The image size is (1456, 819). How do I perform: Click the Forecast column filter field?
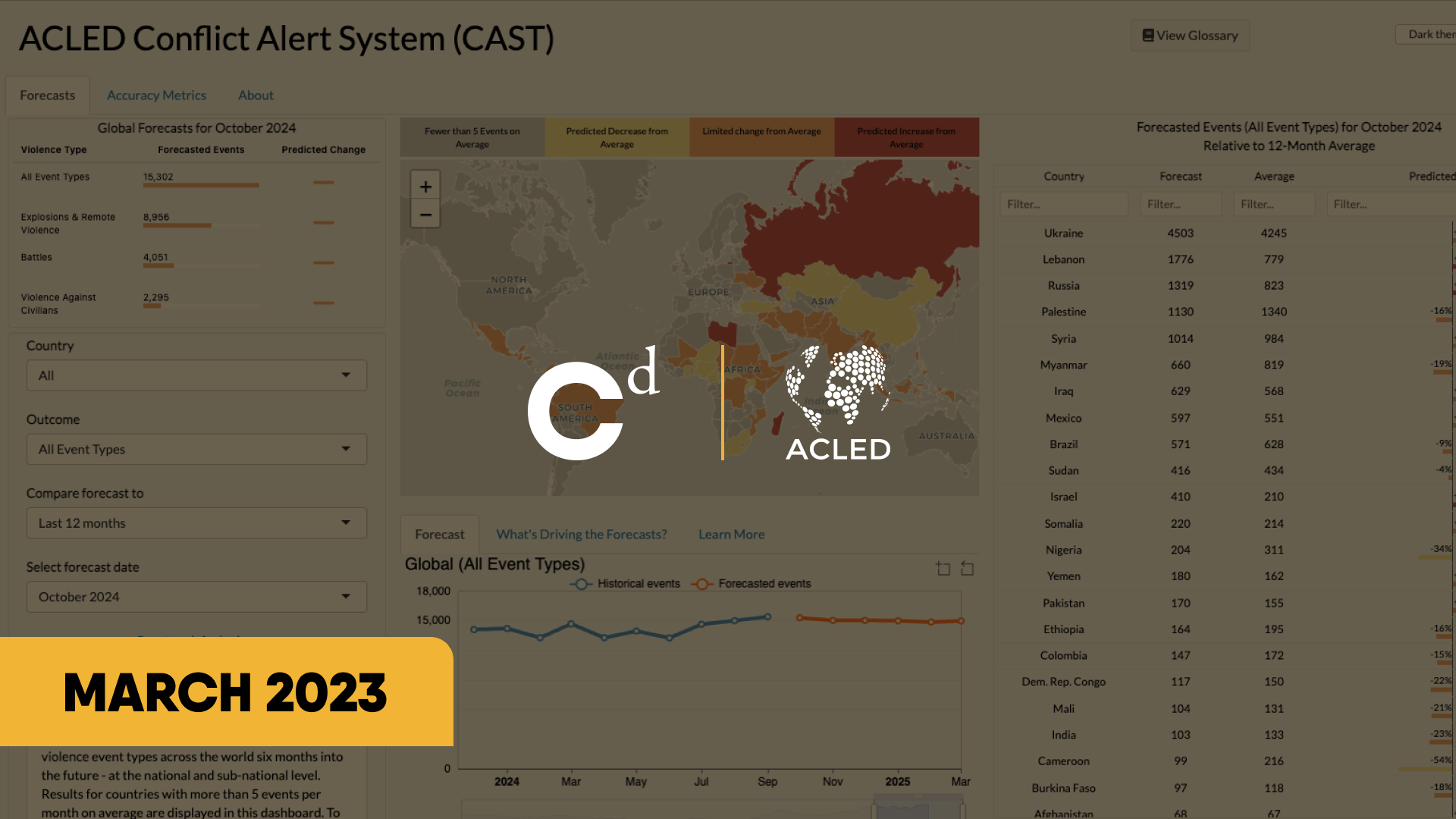point(1180,204)
